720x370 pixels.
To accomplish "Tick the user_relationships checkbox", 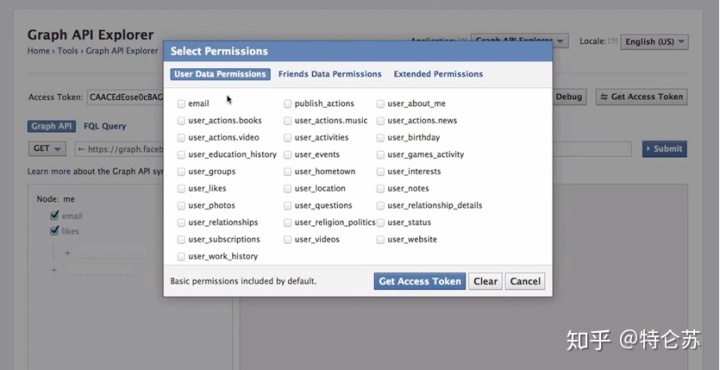I will click(x=181, y=223).
